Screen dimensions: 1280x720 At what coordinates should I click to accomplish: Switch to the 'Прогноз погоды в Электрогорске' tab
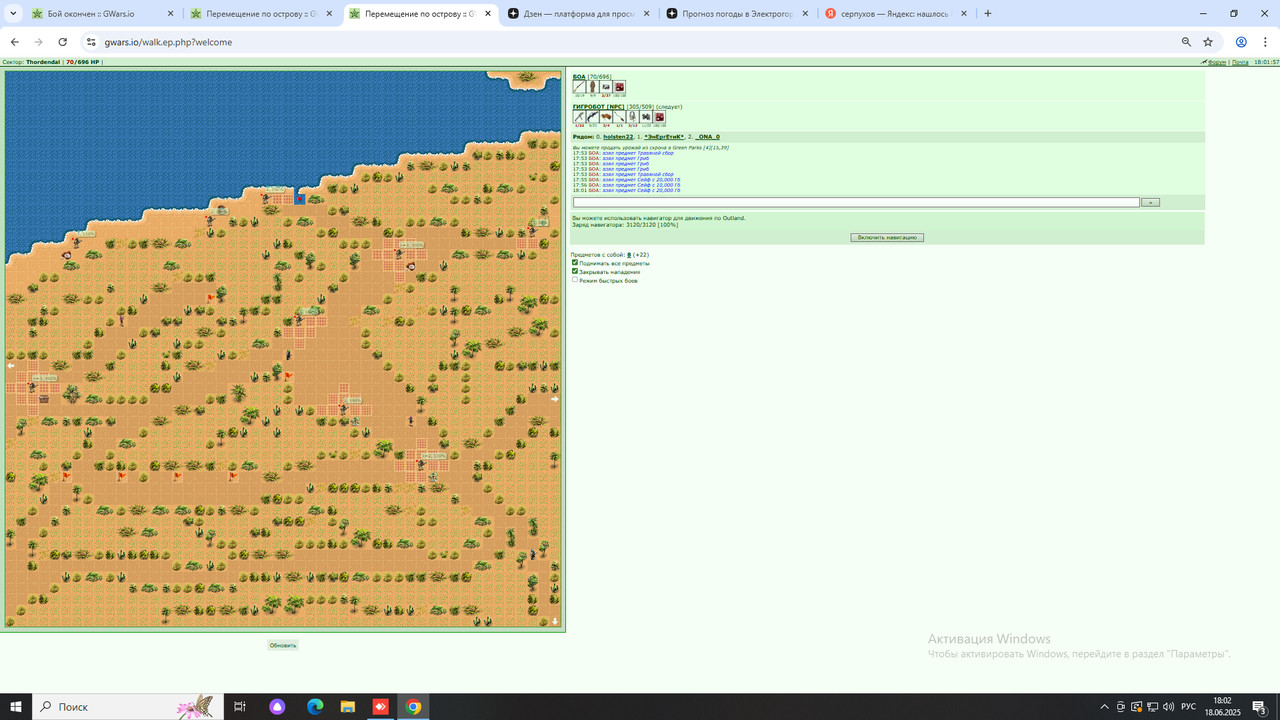point(738,14)
